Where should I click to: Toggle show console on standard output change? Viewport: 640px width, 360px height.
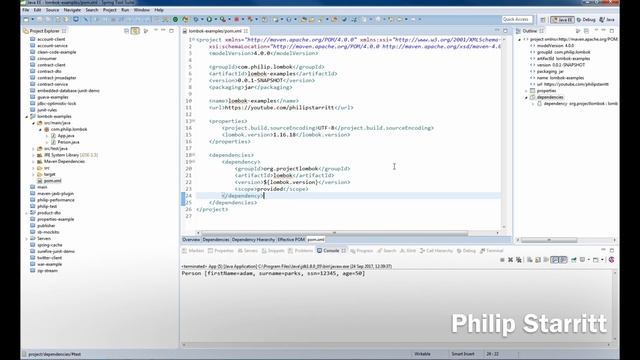pos(554,260)
